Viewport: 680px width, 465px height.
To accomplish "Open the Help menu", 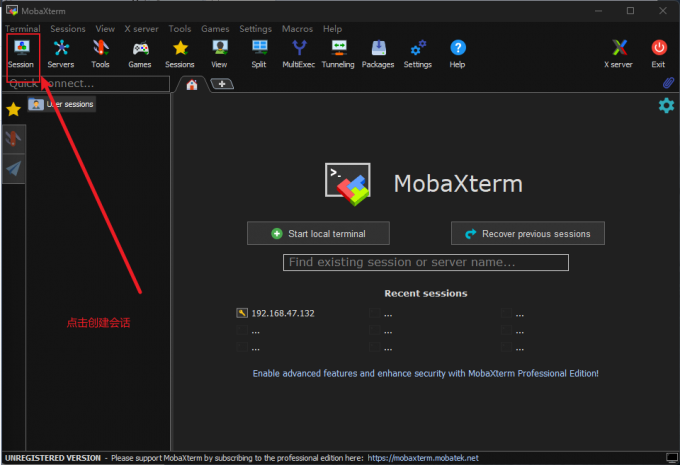I will (332, 29).
